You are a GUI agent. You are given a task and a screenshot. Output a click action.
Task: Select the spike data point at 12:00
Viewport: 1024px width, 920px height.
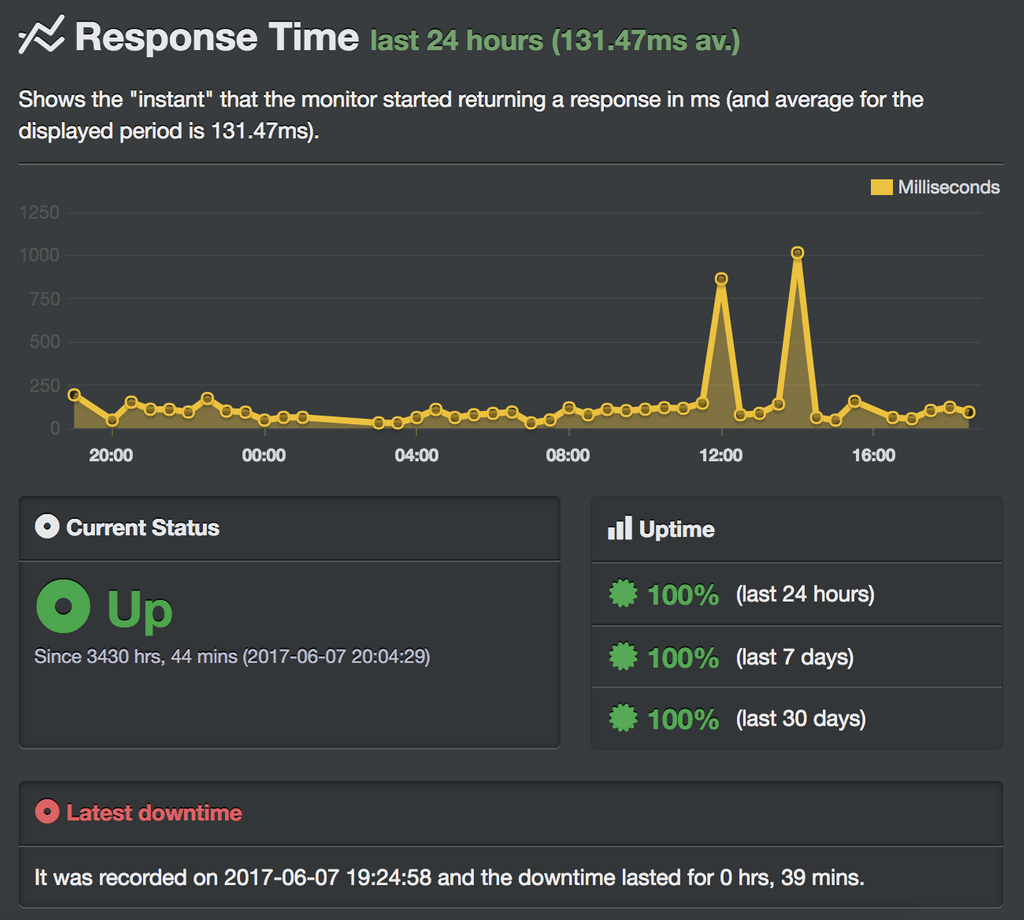[x=721, y=279]
